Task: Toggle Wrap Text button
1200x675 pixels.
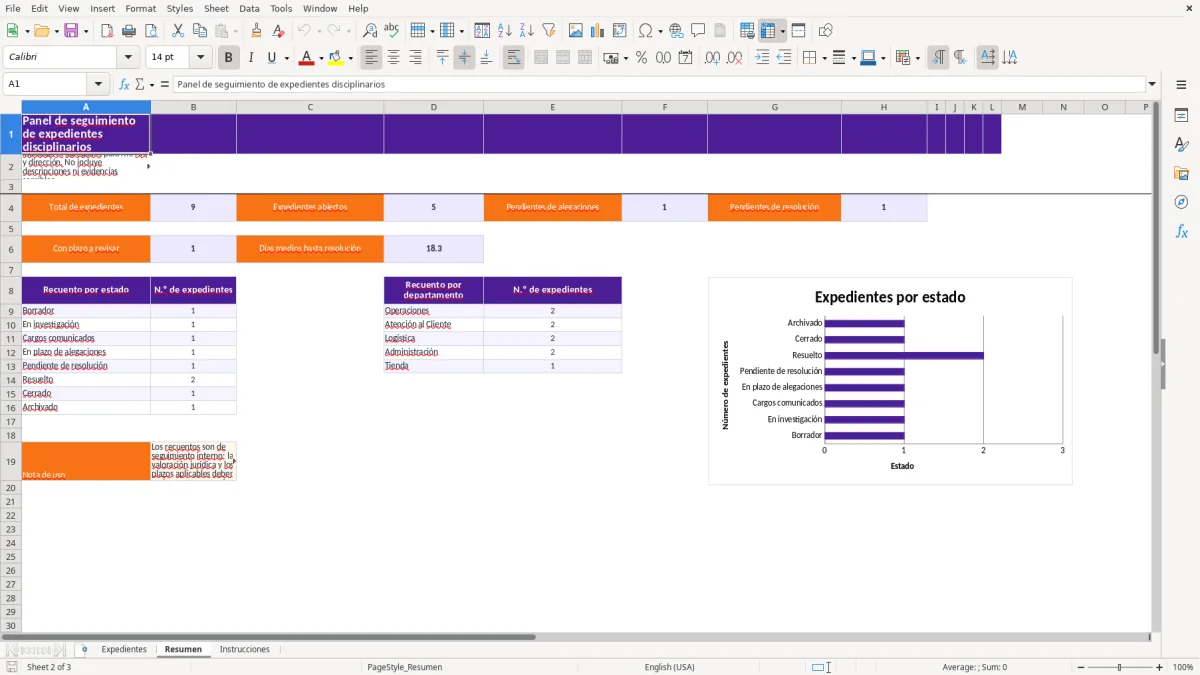Action: [x=513, y=58]
